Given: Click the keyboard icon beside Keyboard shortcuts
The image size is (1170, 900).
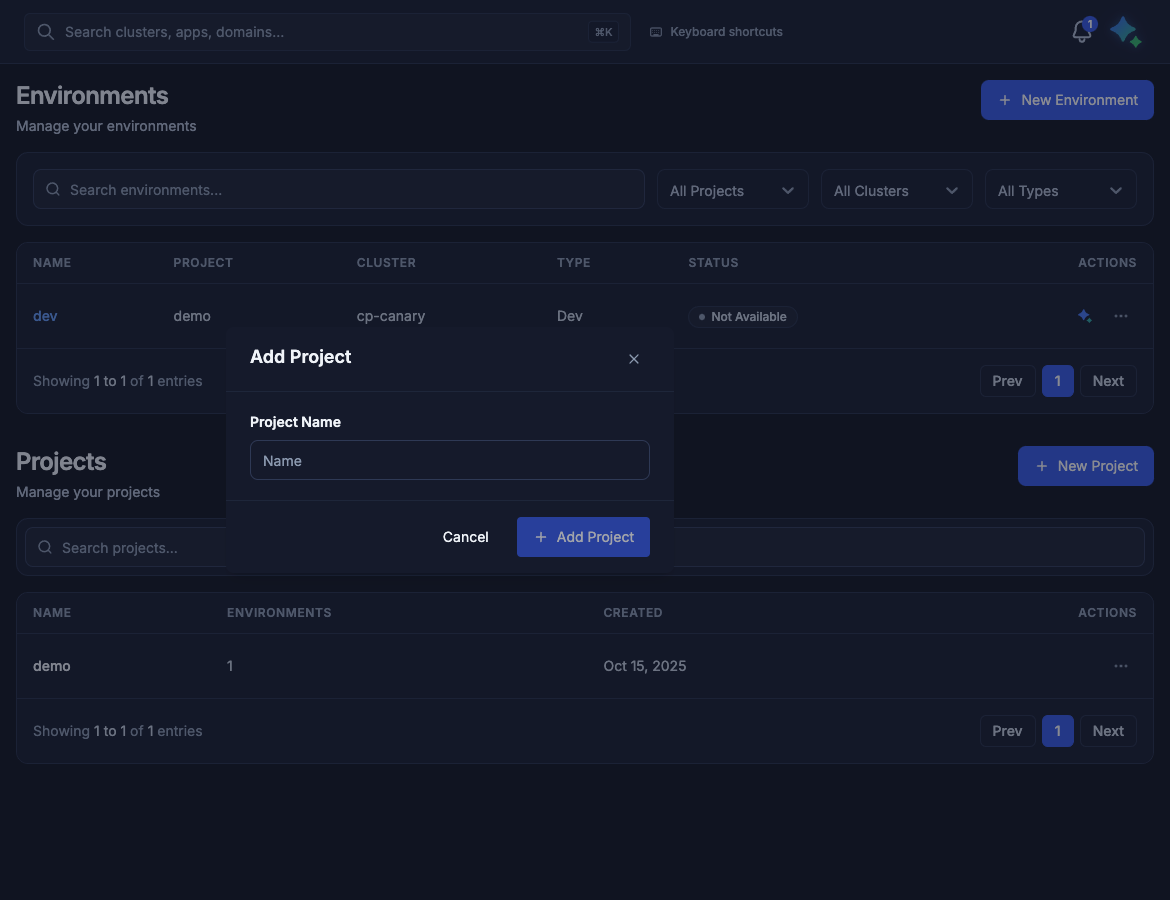Looking at the screenshot, I should pos(656,32).
